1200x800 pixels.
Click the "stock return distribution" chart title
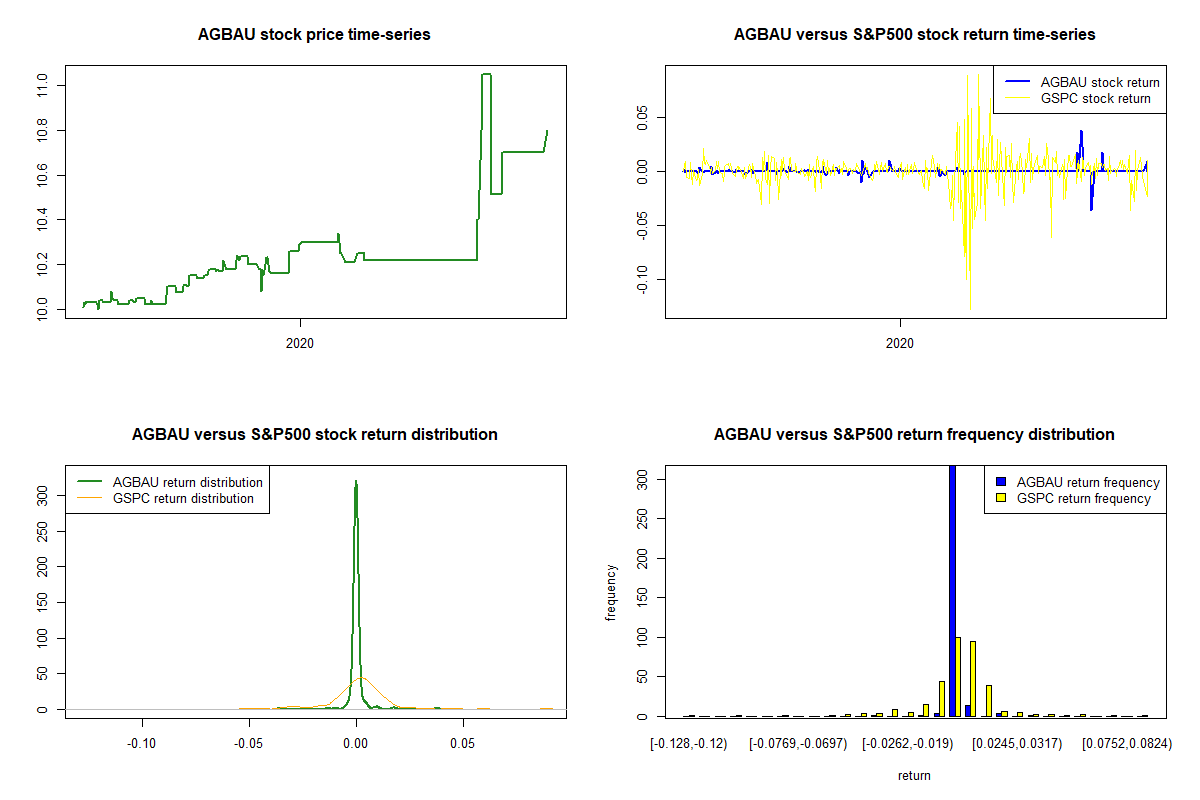[x=314, y=435]
